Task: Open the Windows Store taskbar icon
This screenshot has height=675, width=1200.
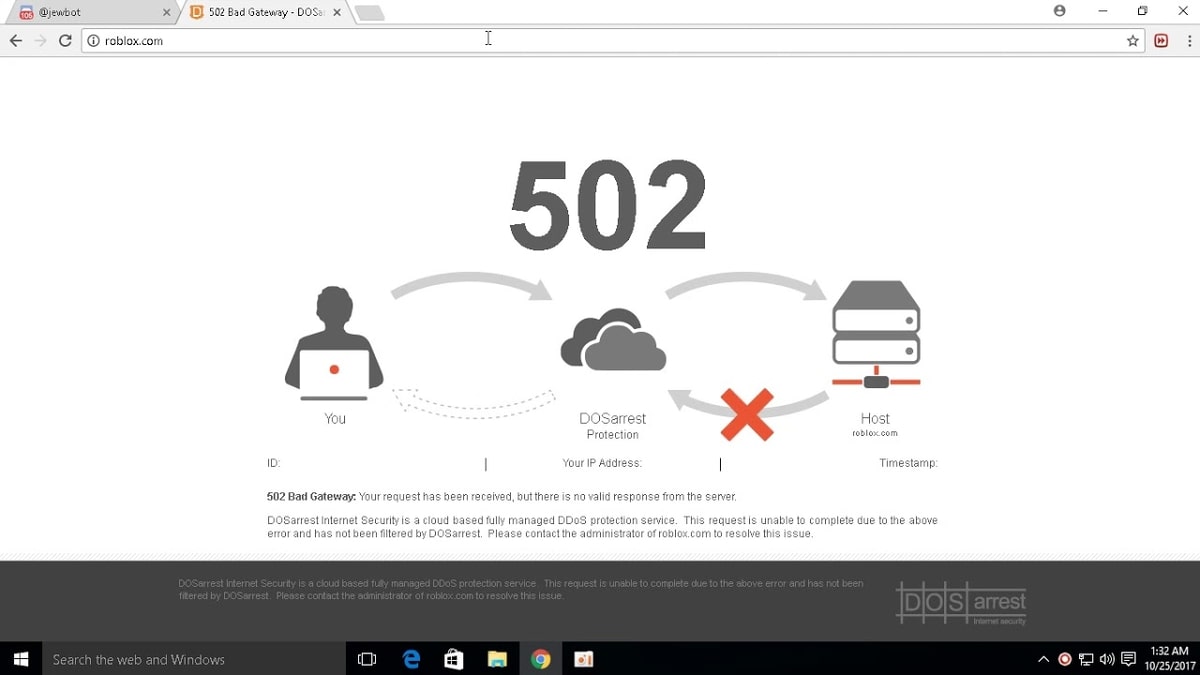Action: (x=454, y=659)
